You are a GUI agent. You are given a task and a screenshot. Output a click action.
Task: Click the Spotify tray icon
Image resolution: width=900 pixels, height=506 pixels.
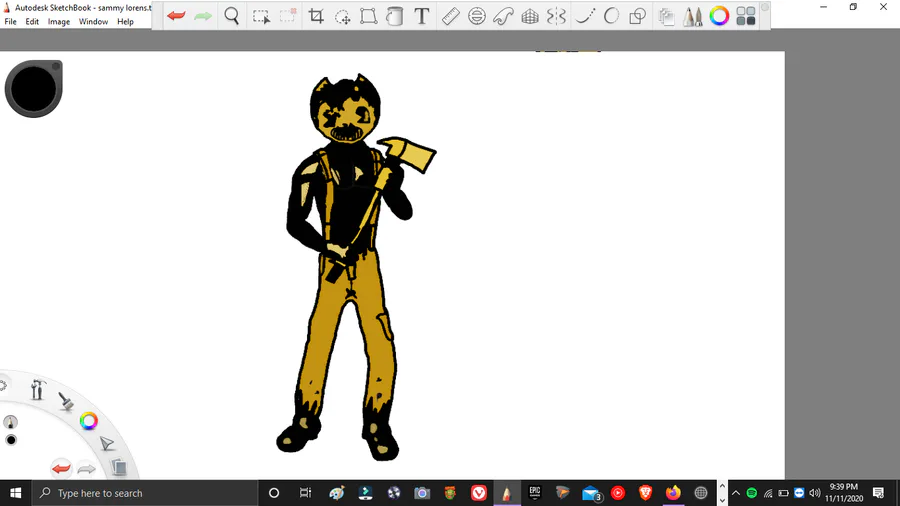click(751, 493)
